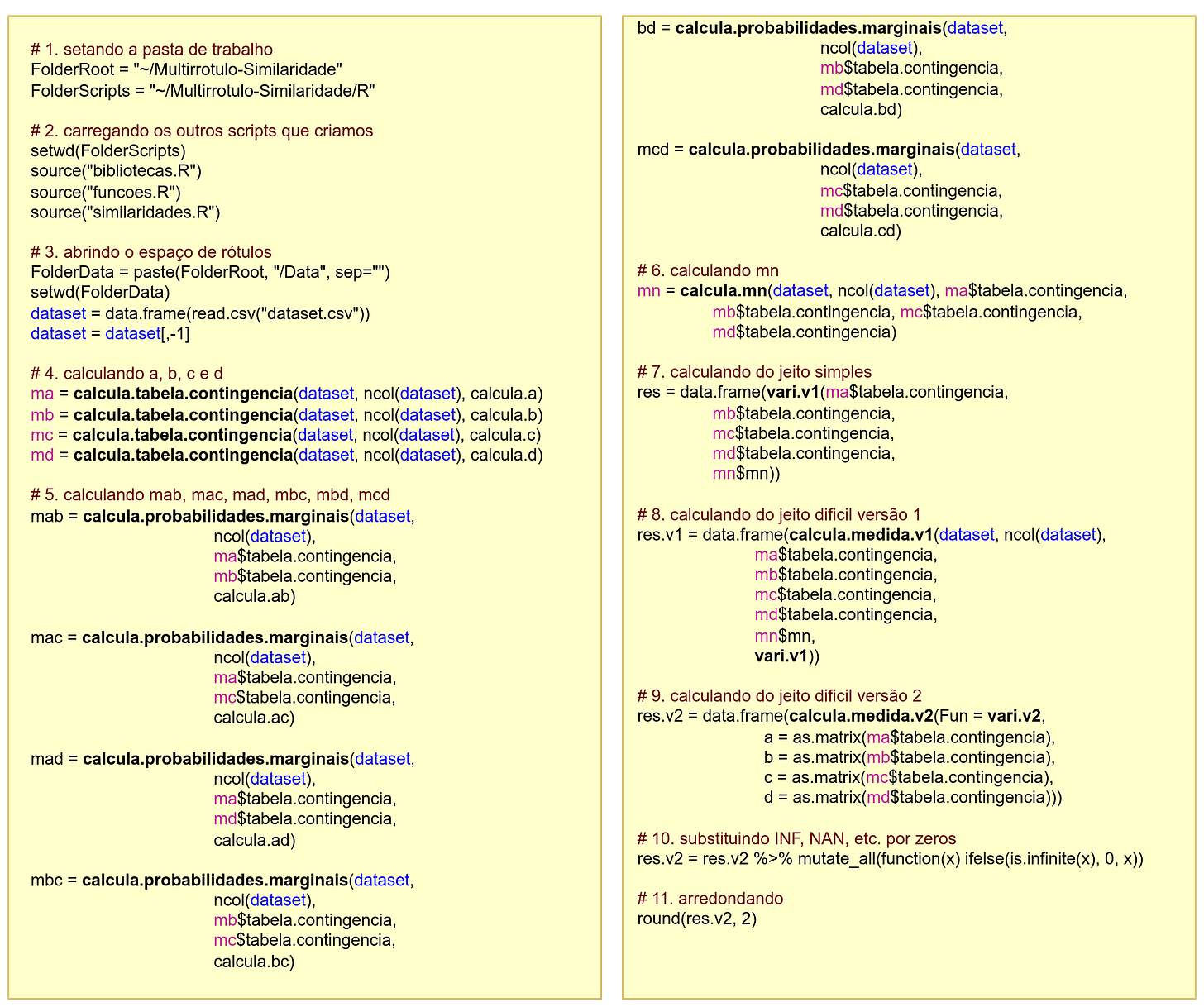Click the argument line 'mn$mn,'
The height and width of the screenshot is (1007, 1204).
(786, 636)
